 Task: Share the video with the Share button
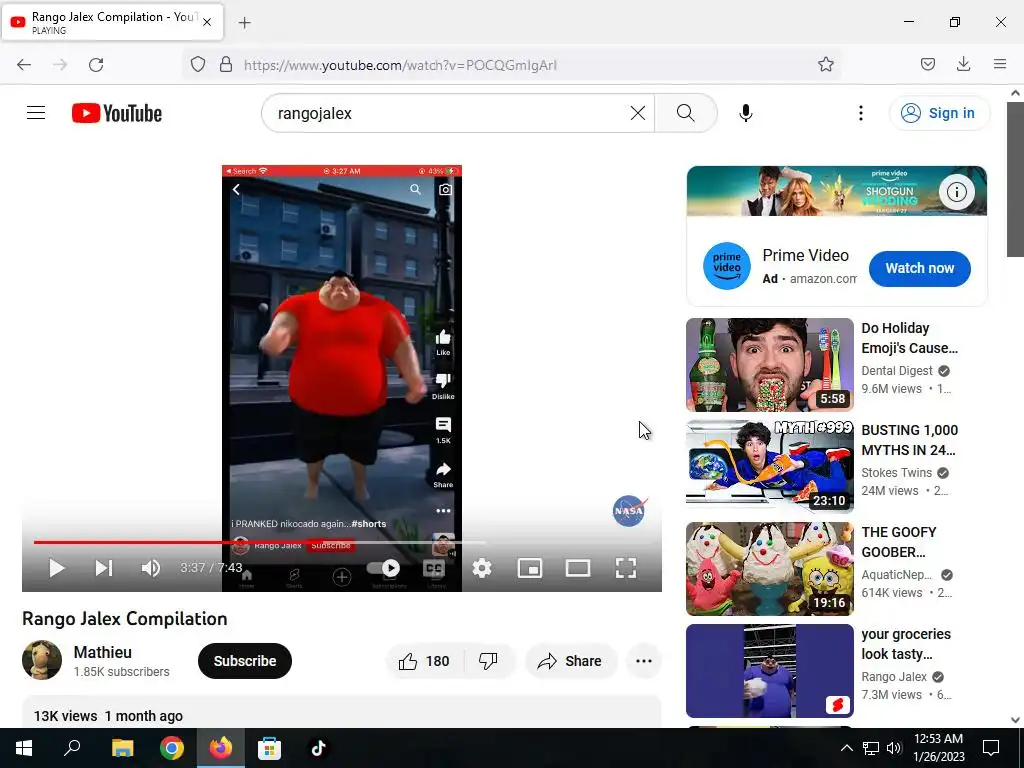point(569,661)
